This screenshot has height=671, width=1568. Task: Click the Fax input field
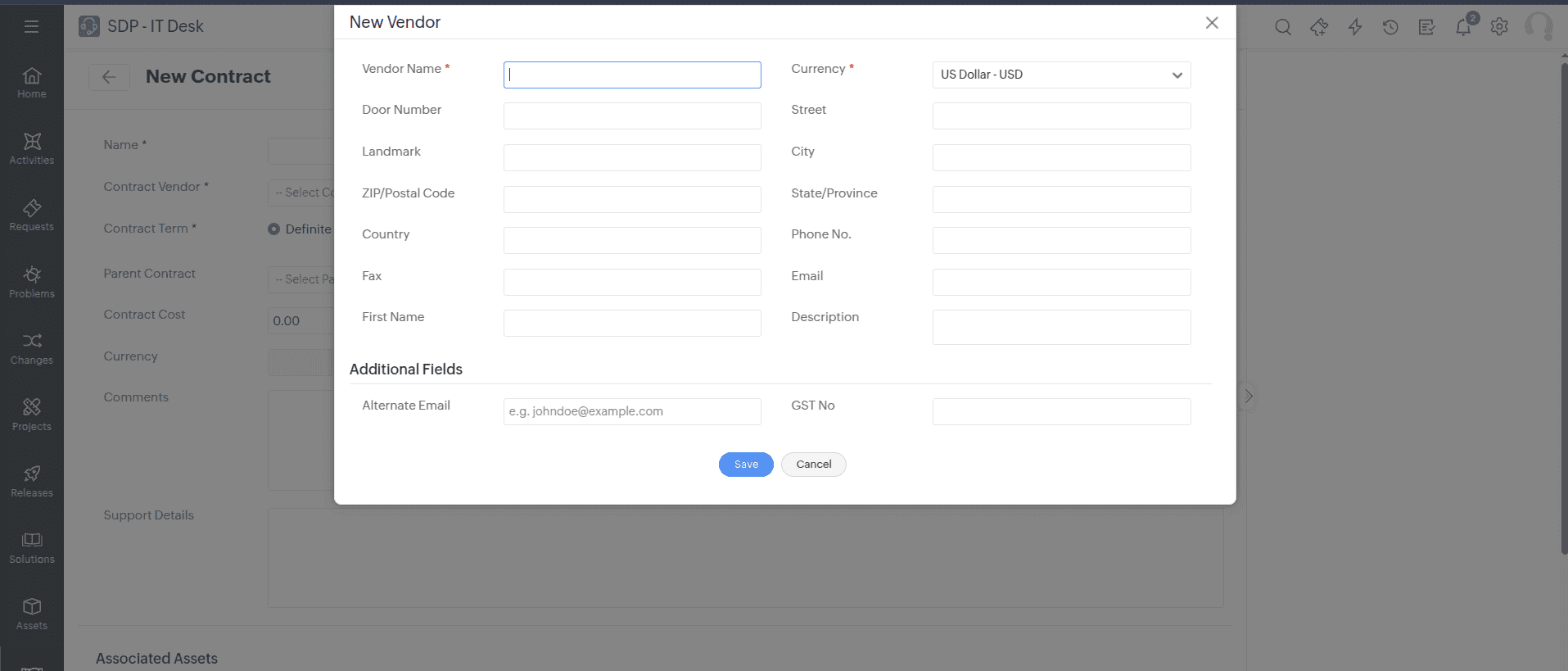point(632,282)
